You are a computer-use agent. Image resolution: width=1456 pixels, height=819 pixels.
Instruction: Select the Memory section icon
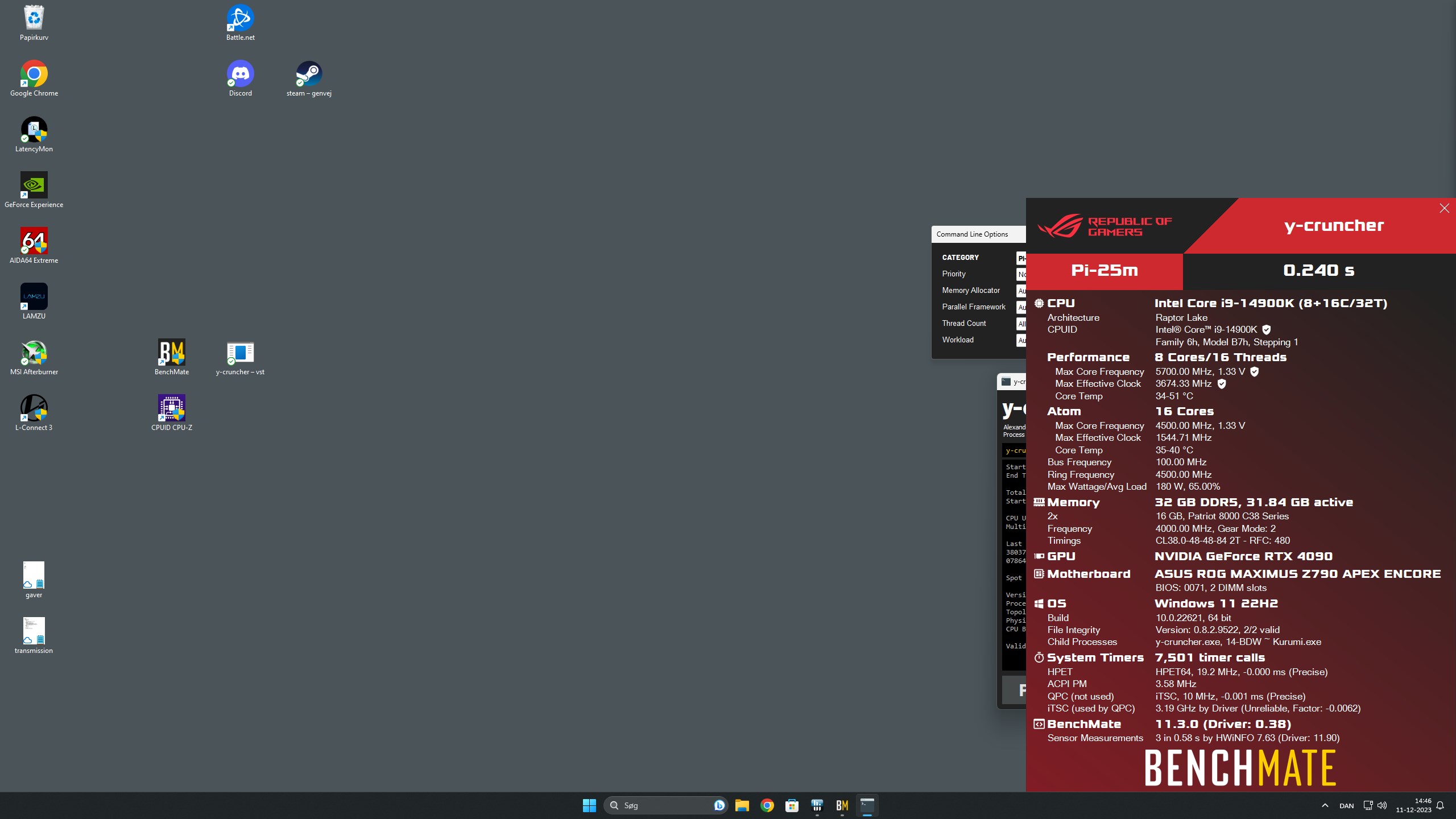[x=1039, y=502]
